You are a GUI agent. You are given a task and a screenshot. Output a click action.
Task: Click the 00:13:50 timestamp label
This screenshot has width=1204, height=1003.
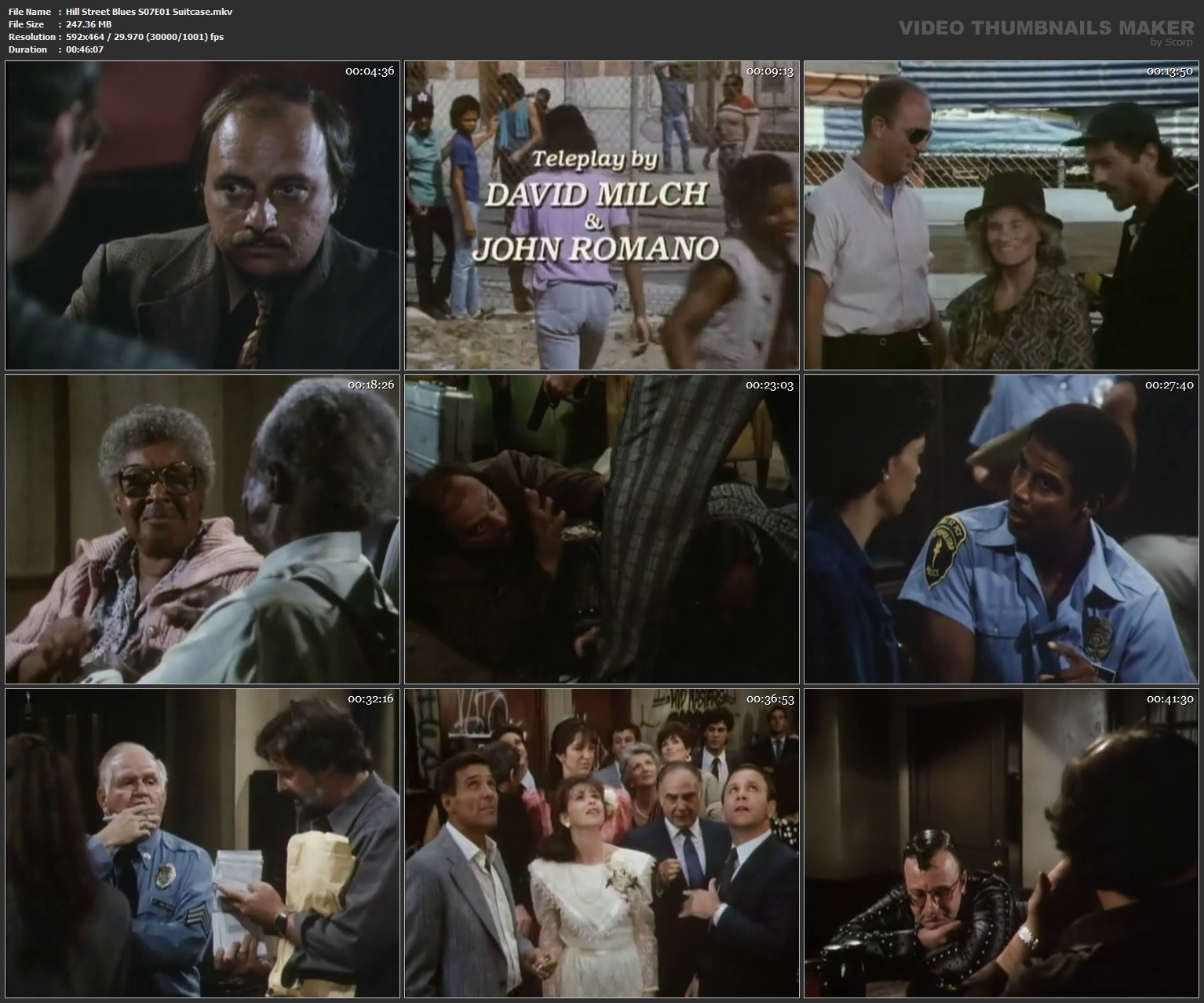click(x=1170, y=71)
